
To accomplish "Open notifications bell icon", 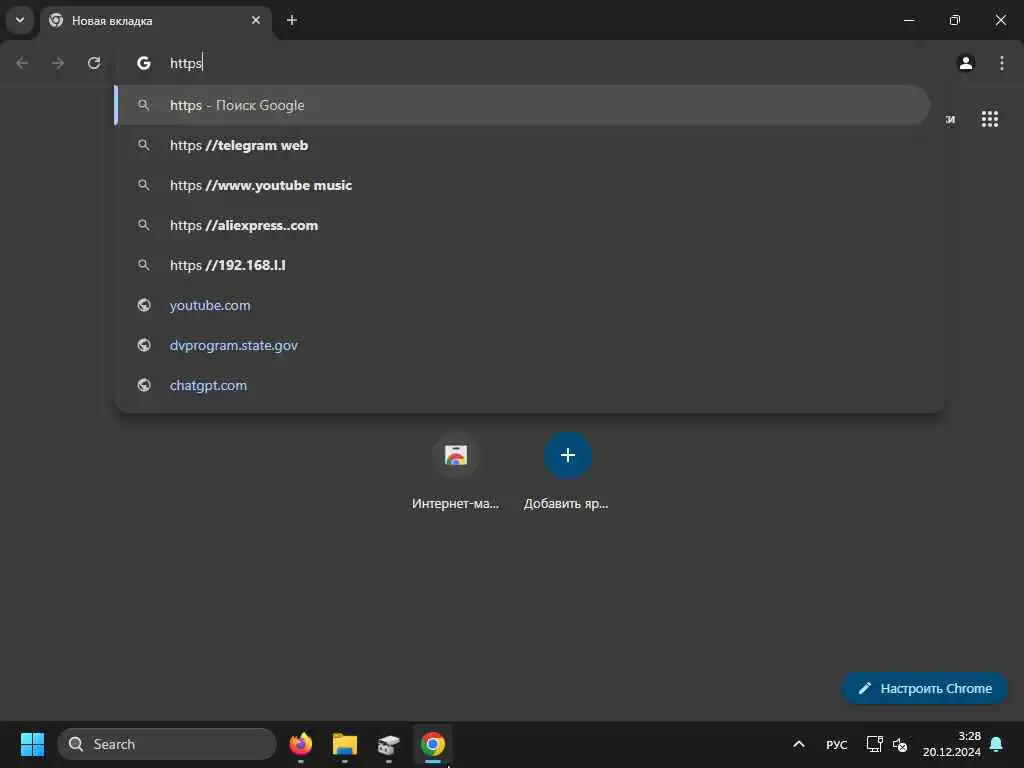I will pyautogui.click(x=996, y=744).
